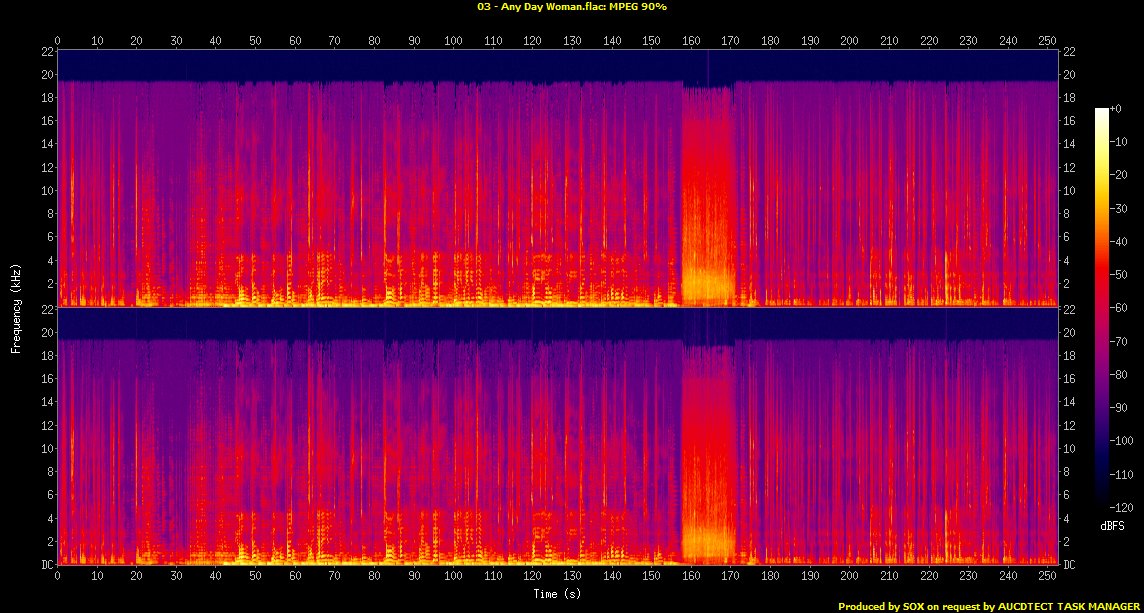Select the 100 mark on the top time axis
The height and width of the screenshot is (613, 1144).
click(453, 40)
